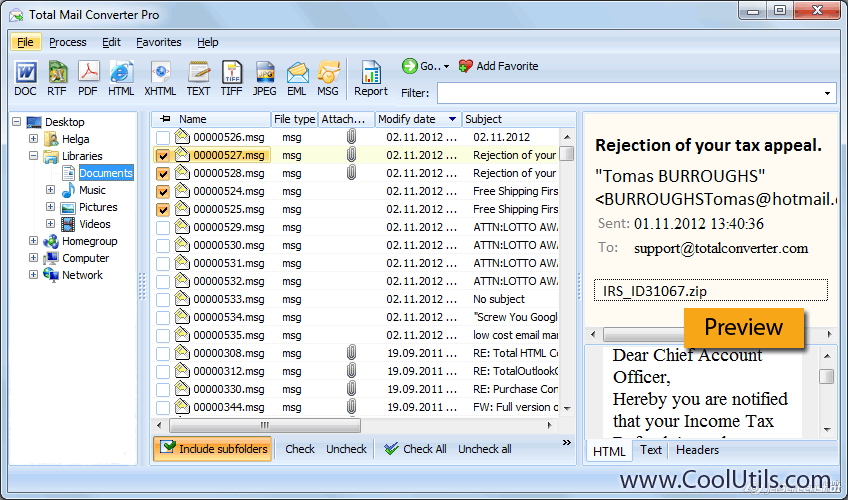This screenshot has height=500, width=848.
Task: Click attachment paperclip of 00000527.msg
Action: 352,155
